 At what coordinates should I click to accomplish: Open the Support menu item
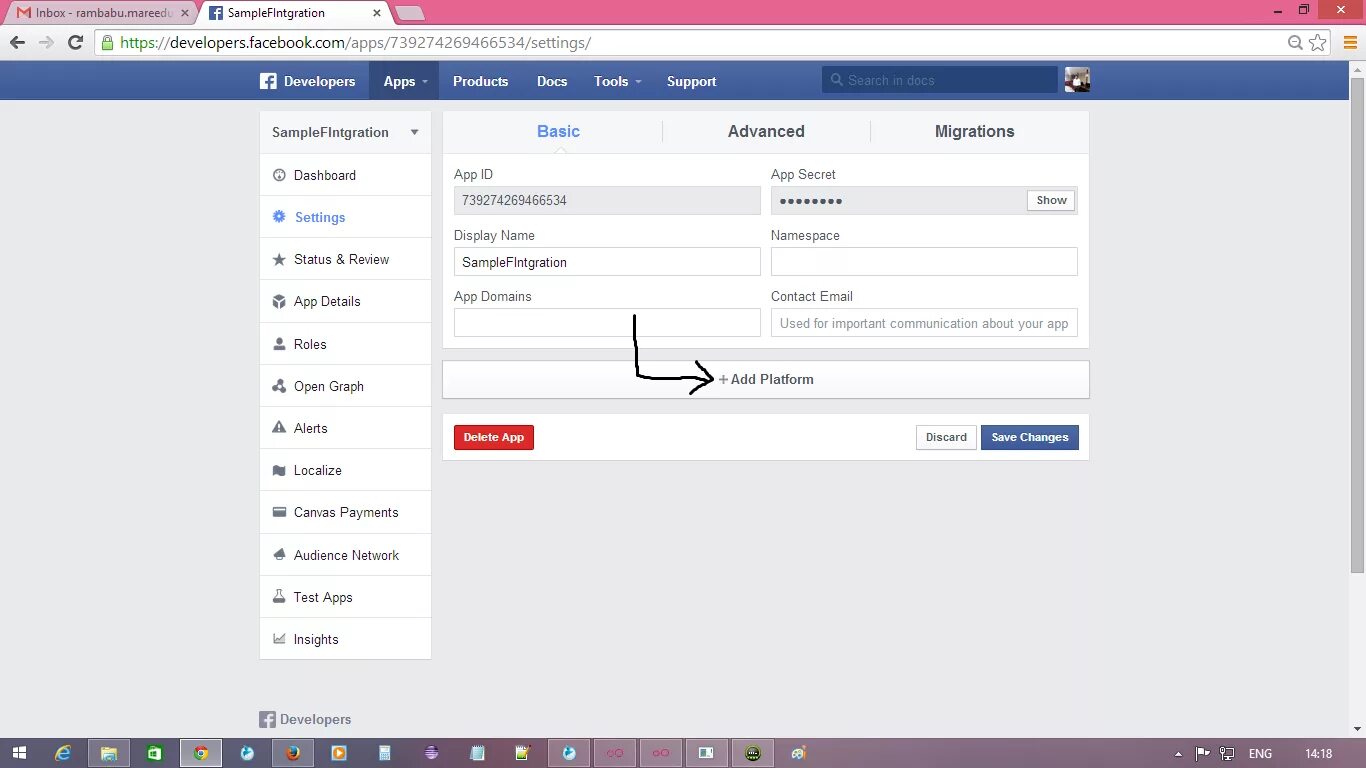(x=691, y=81)
